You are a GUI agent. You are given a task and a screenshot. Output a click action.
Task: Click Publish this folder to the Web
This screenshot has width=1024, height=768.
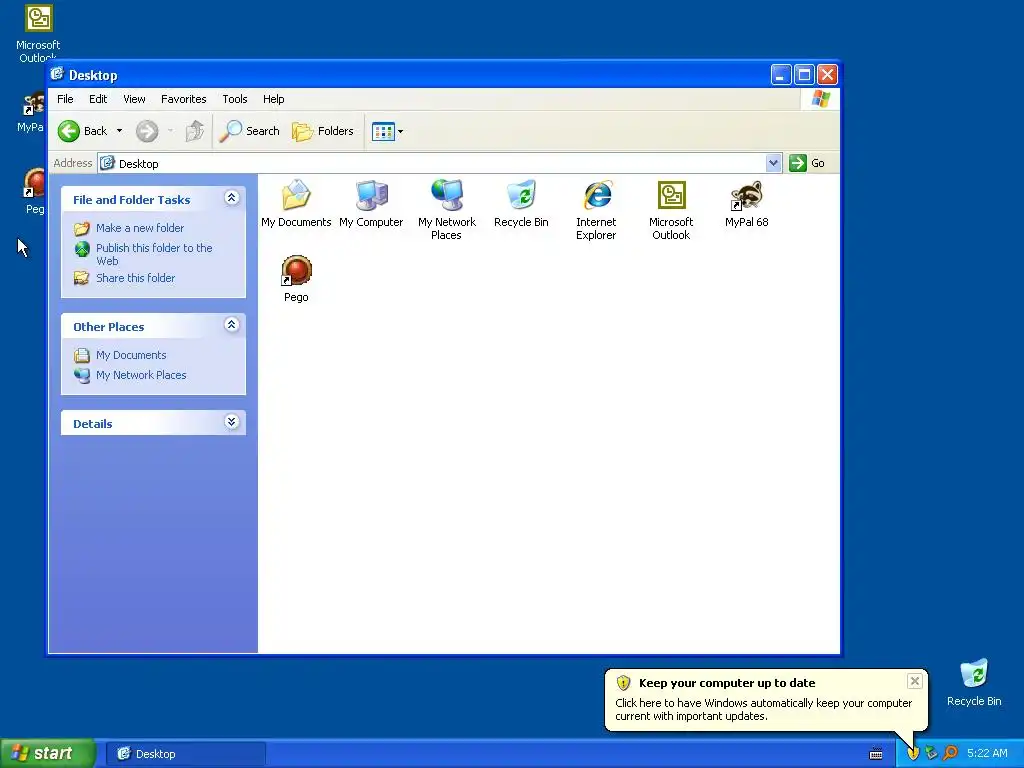154,254
